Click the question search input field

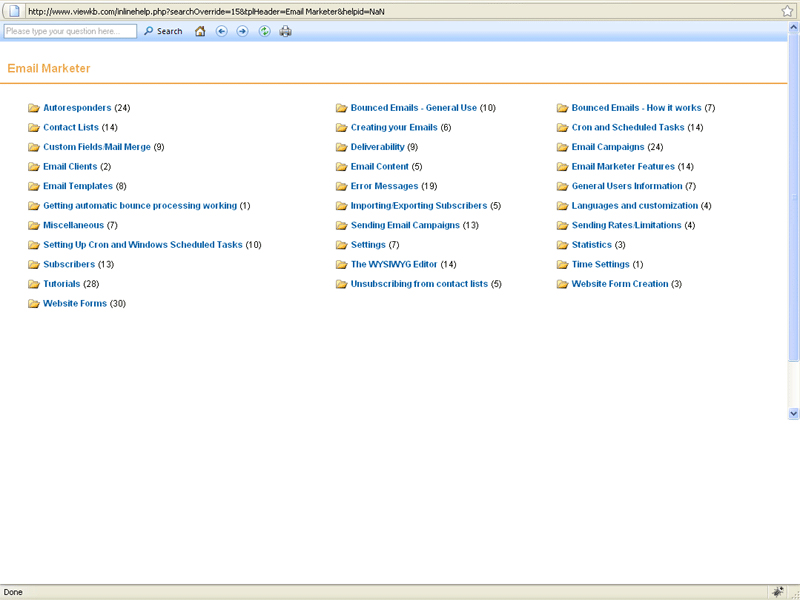(x=70, y=31)
